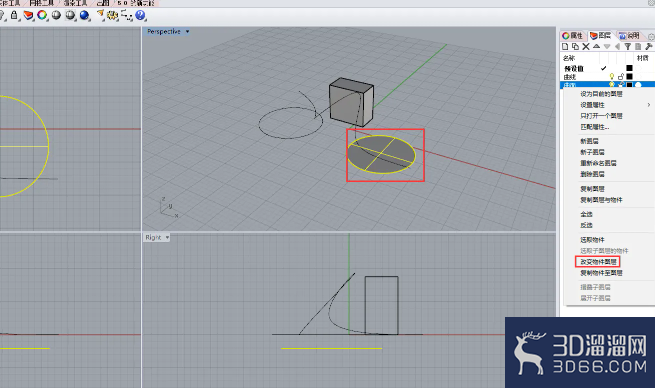
Task: Open the layers icon in the top toolbar
Action: coord(28,15)
